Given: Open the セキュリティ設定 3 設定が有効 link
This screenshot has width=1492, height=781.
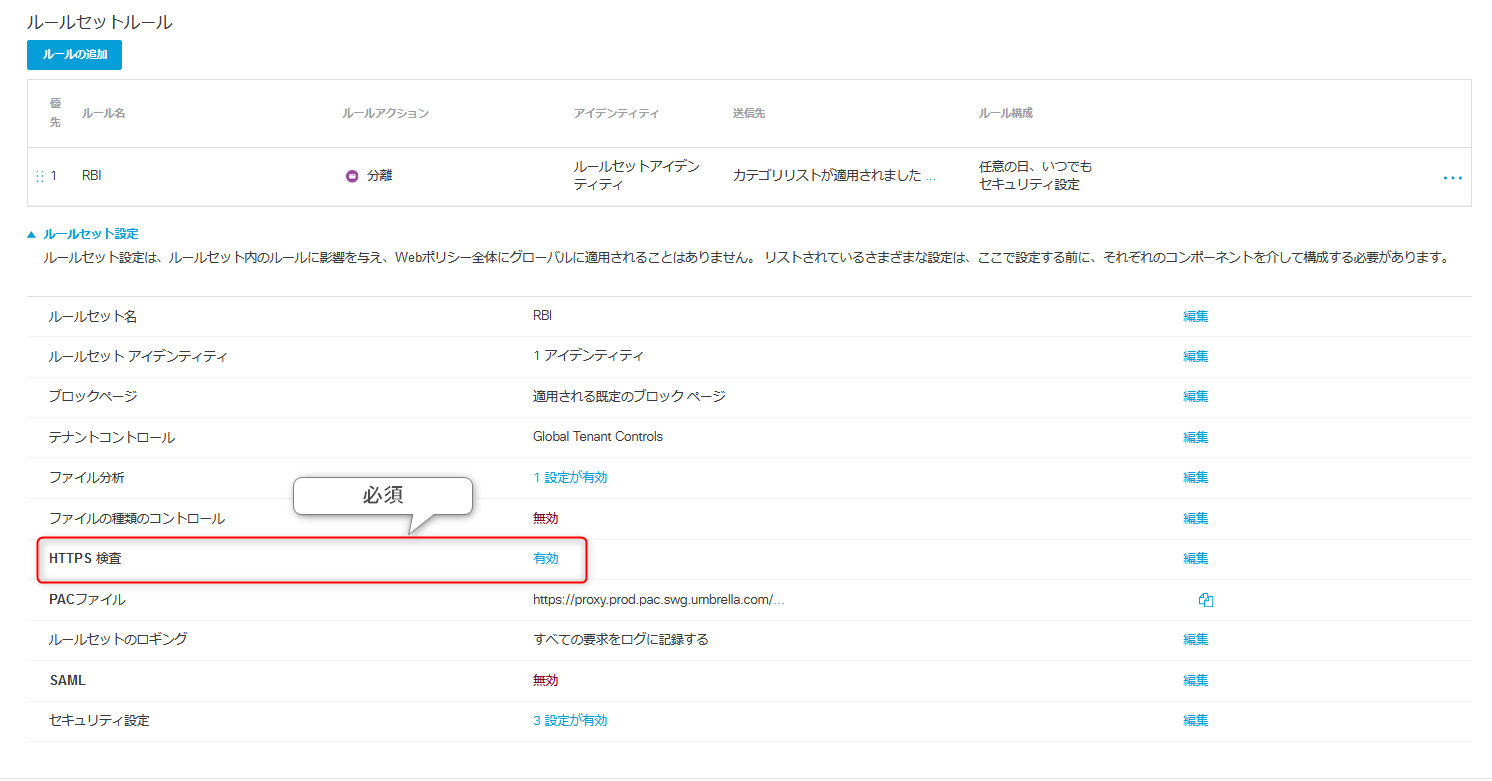Looking at the screenshot, I should click(570, 721).
